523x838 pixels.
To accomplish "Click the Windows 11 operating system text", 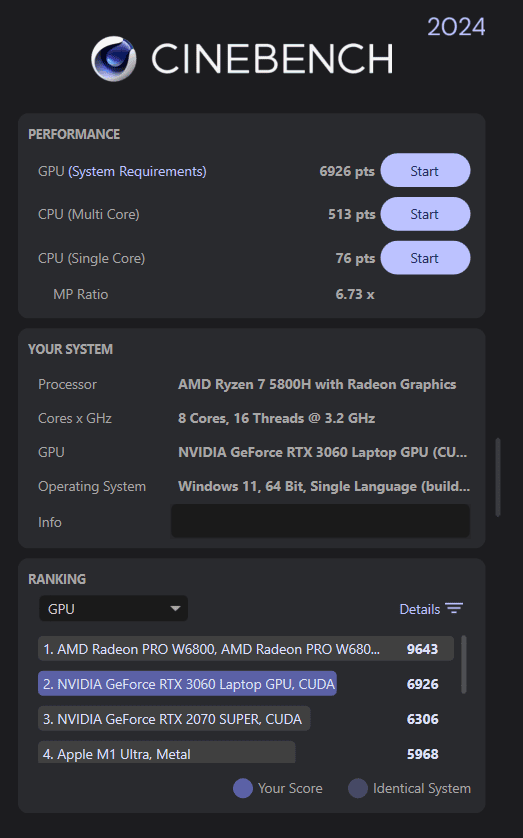I will pos(324,486).
